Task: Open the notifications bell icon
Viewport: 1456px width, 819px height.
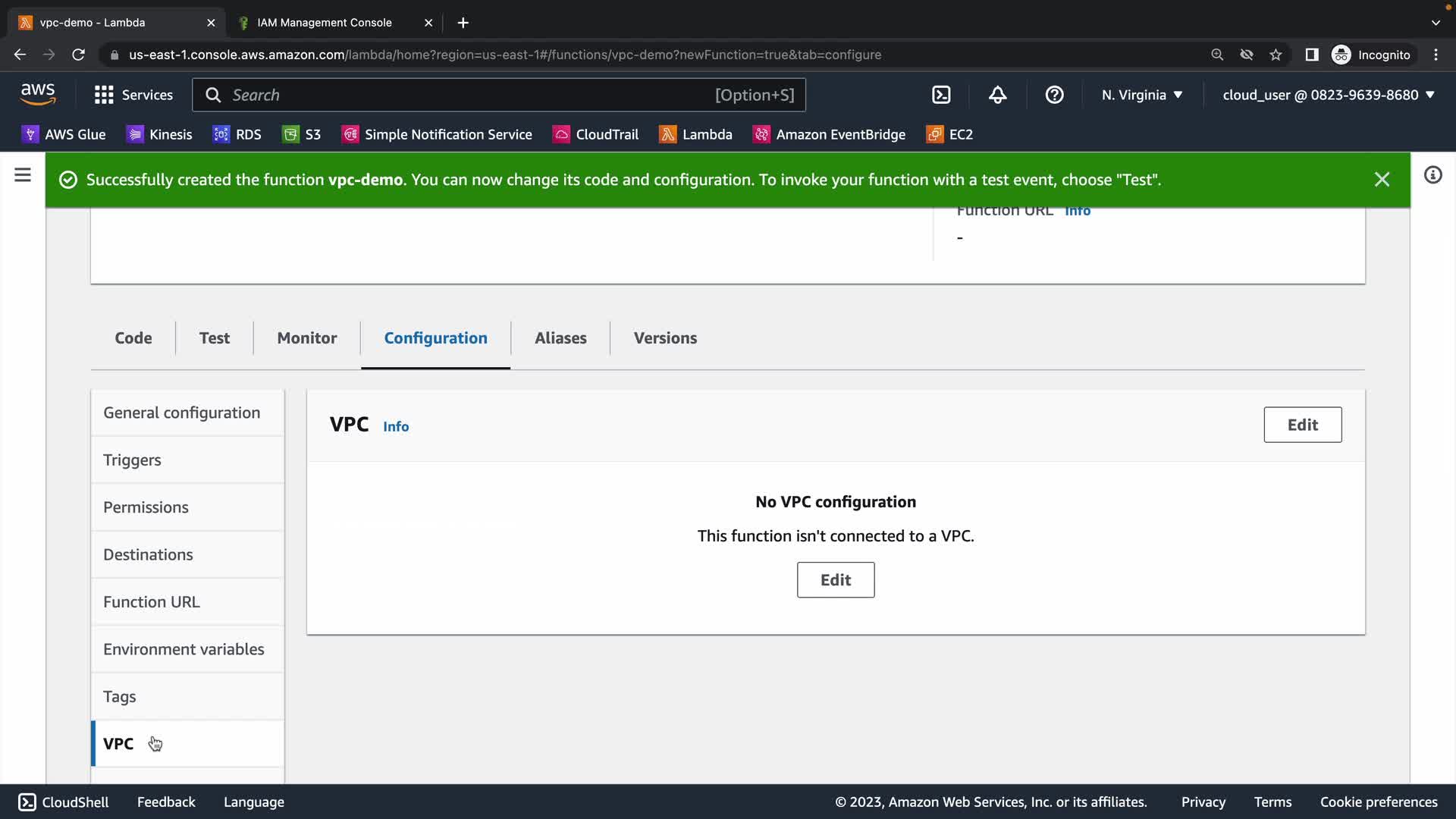Action: click(x=998, y=95)
